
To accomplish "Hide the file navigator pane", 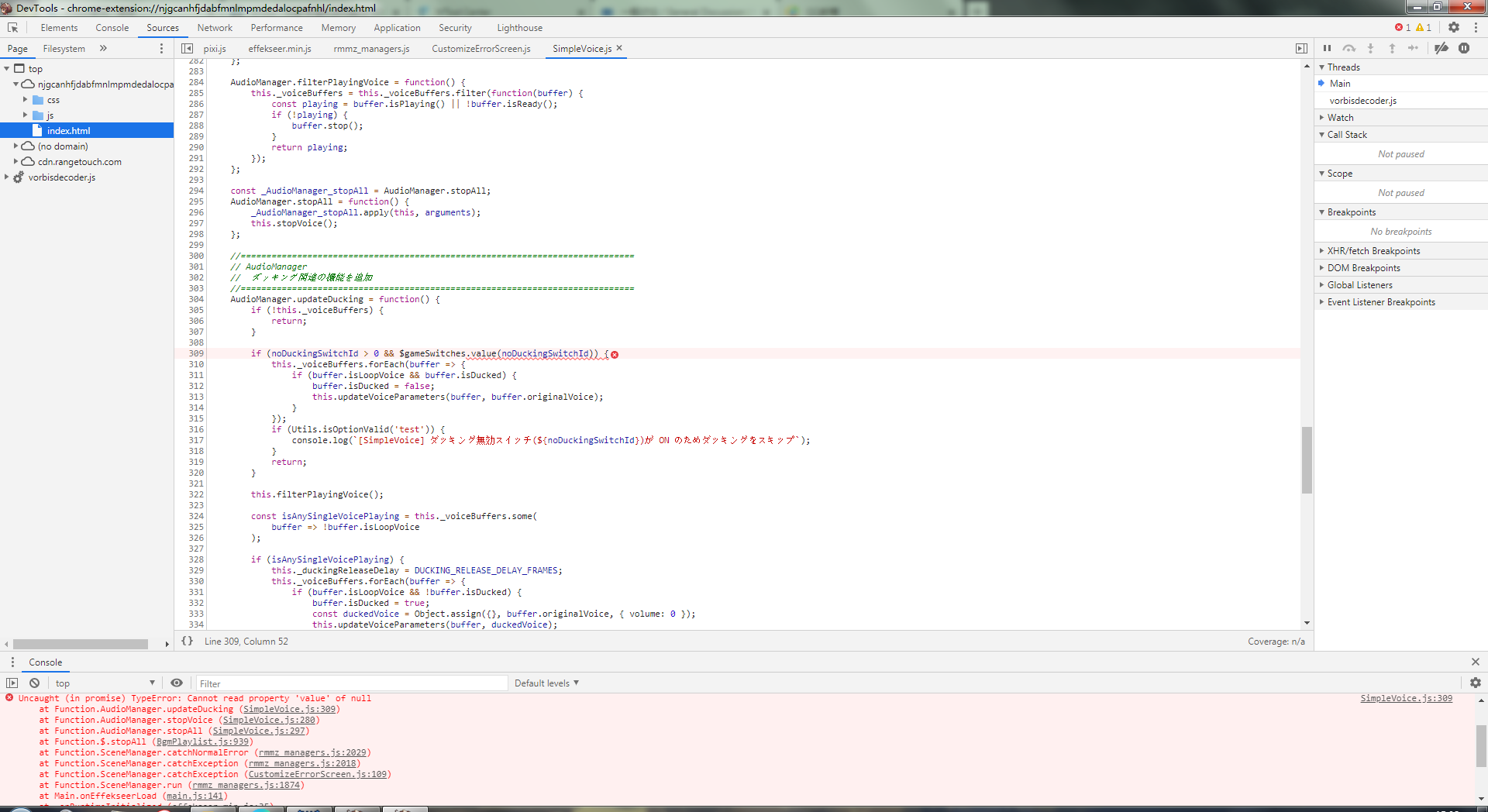I will [187, 48].
